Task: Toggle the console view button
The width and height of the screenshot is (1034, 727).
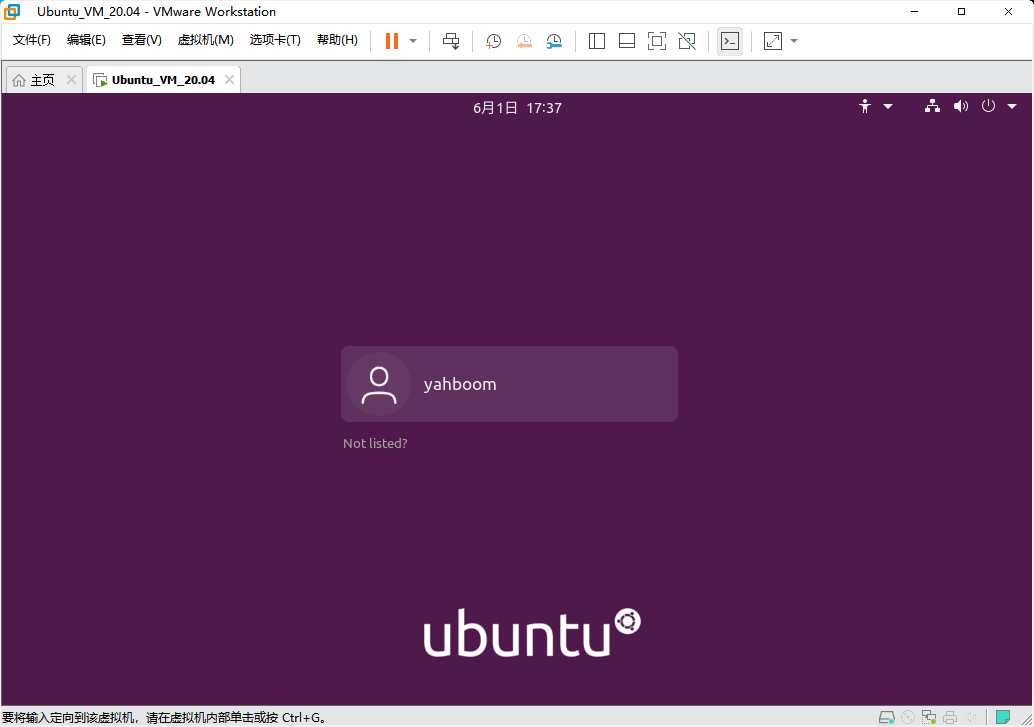Action: pyautogui.click(x=730, y=41)
